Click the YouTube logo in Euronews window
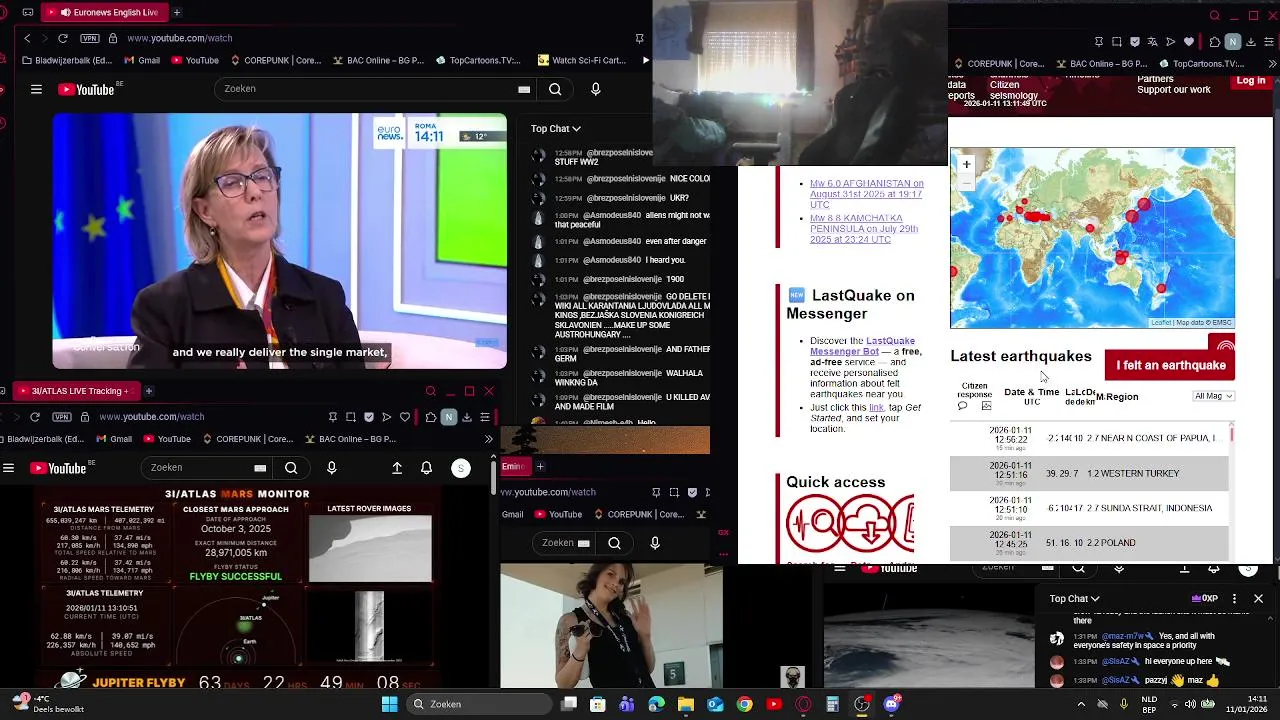The width and height of the screenshot is (1280, 720). point(87,89)
